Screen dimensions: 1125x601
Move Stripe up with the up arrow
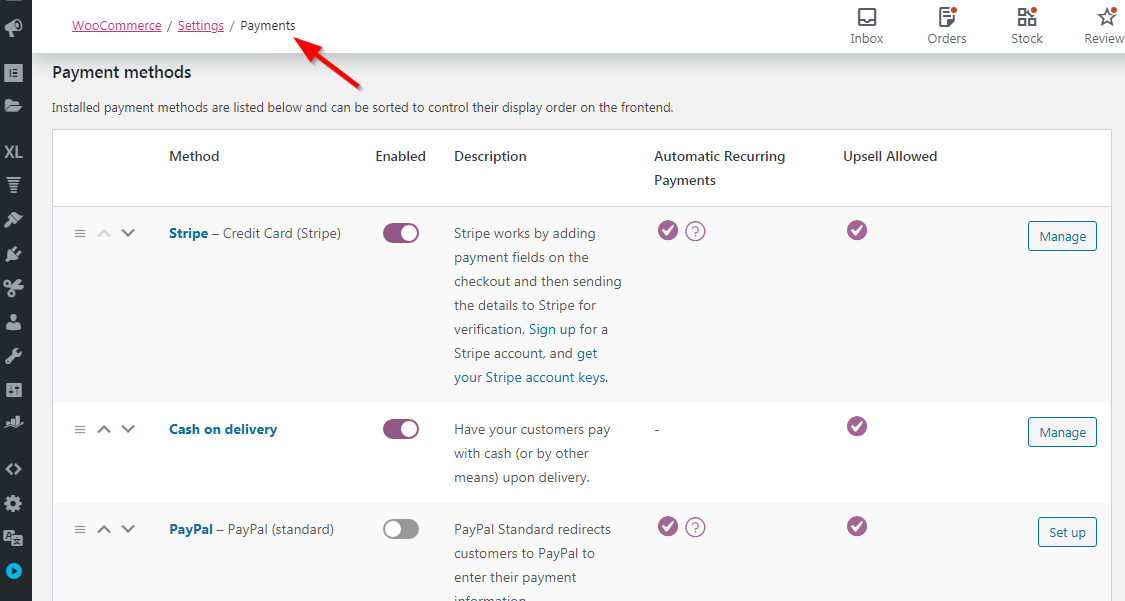[104, 233]
